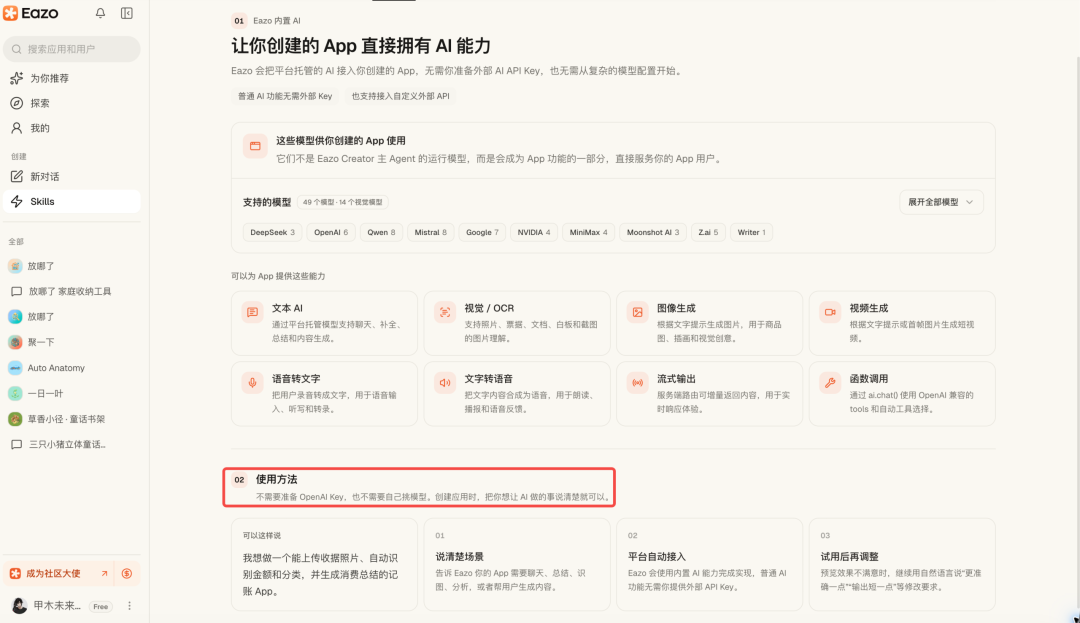The width and height of the screenshot is (1080, 623).
Task: Select the Moonshot AI model filter chip
Action: click(653, 233)
